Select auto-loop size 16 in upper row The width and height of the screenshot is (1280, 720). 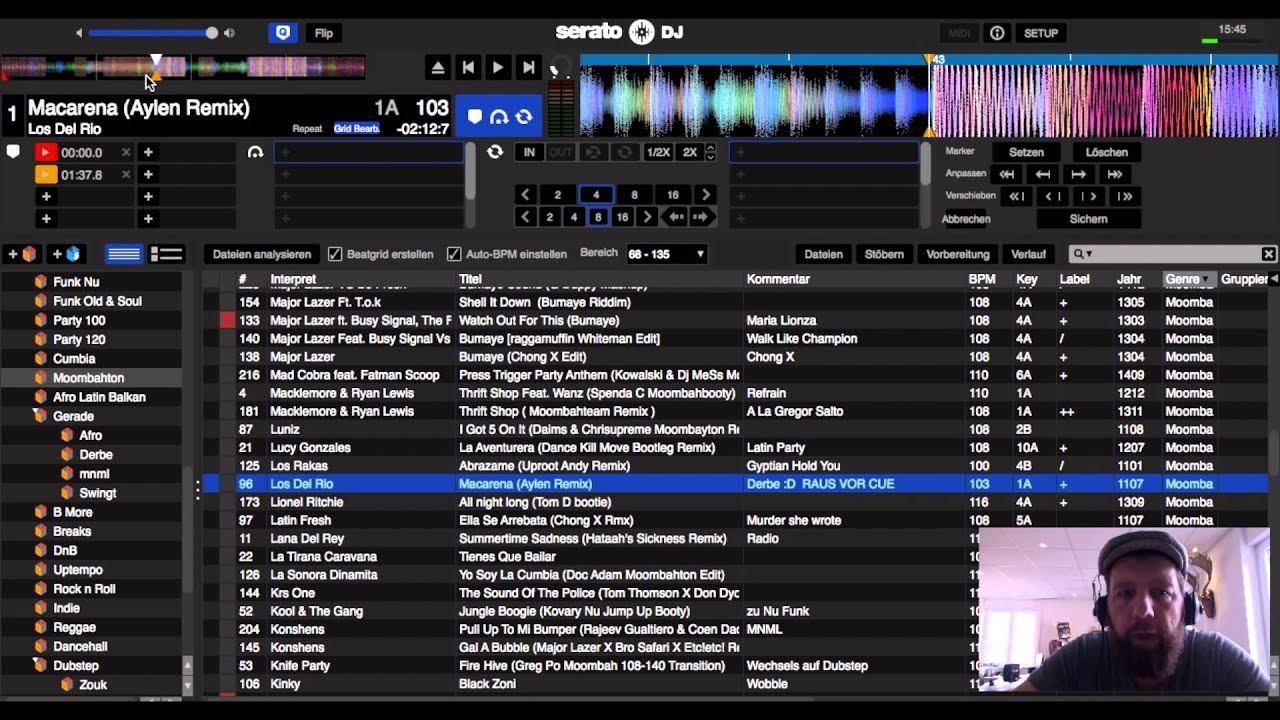click(x=673, y=195)
